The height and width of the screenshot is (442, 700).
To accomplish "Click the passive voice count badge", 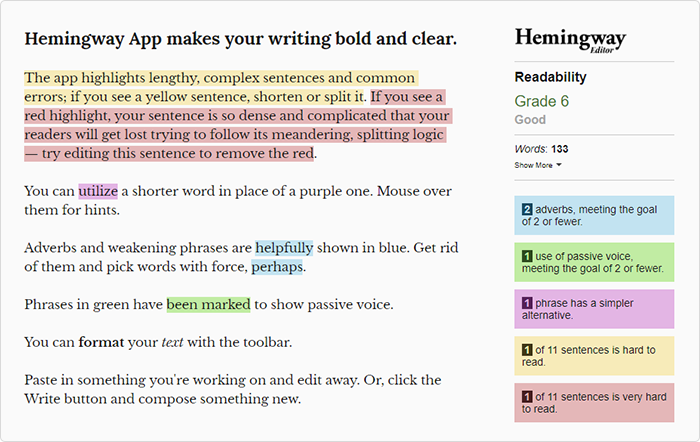I will [x=527, y=256].
